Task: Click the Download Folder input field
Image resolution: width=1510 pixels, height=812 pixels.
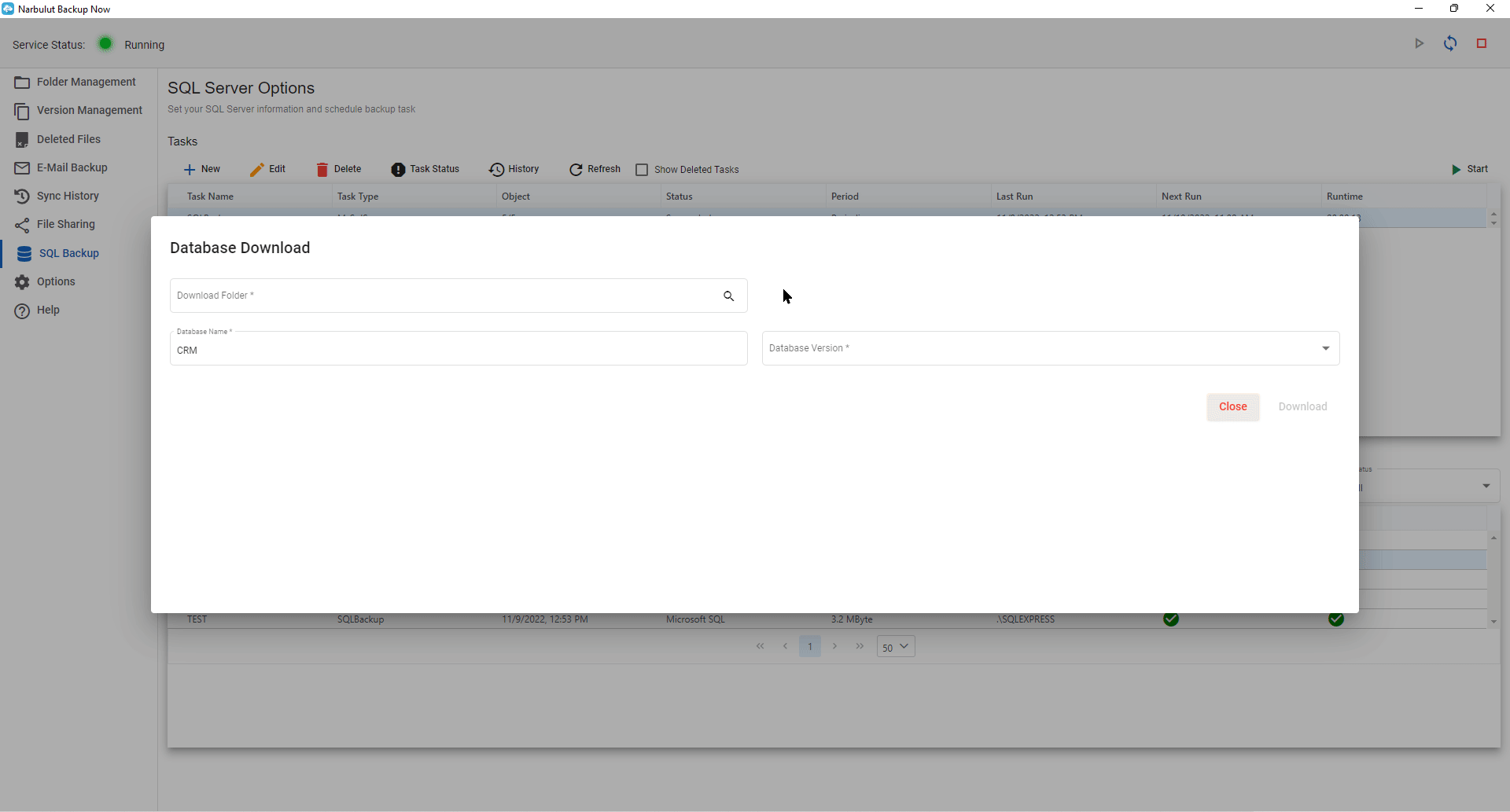Action: pos(459,296)
